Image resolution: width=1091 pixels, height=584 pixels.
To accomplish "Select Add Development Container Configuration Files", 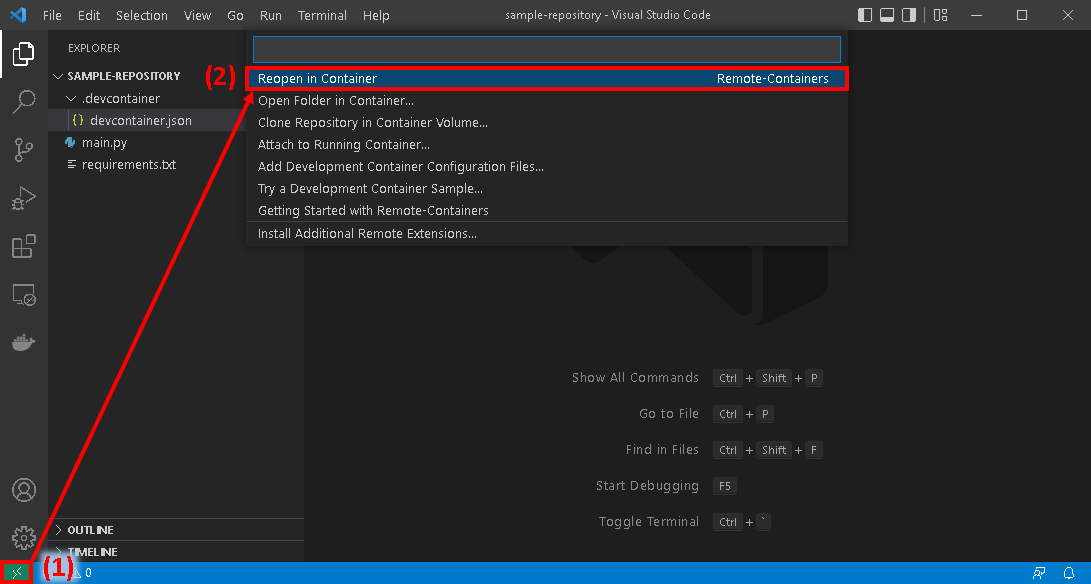I will point(547,166).
